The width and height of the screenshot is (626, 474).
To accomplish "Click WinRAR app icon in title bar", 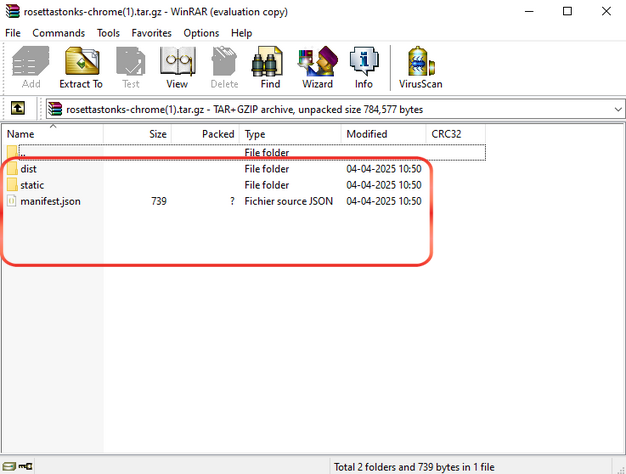I will (12, 11).
